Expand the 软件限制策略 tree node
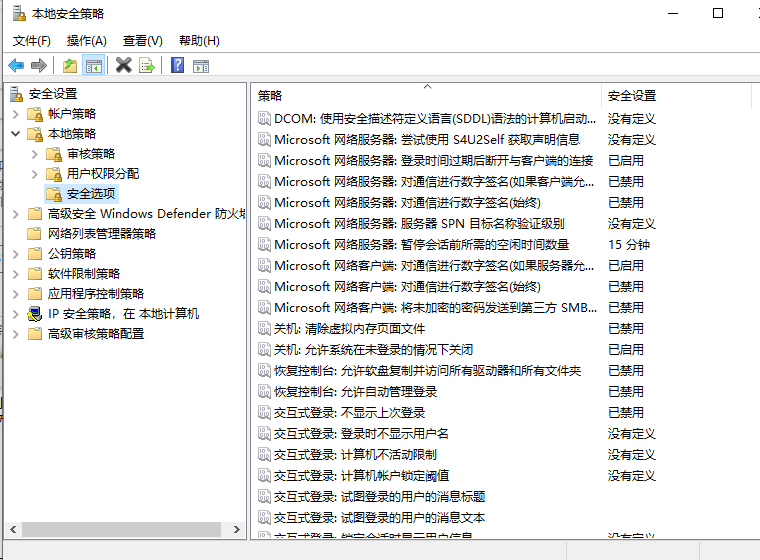Screen dimensions: 760x560 click(x=16, y=274)
